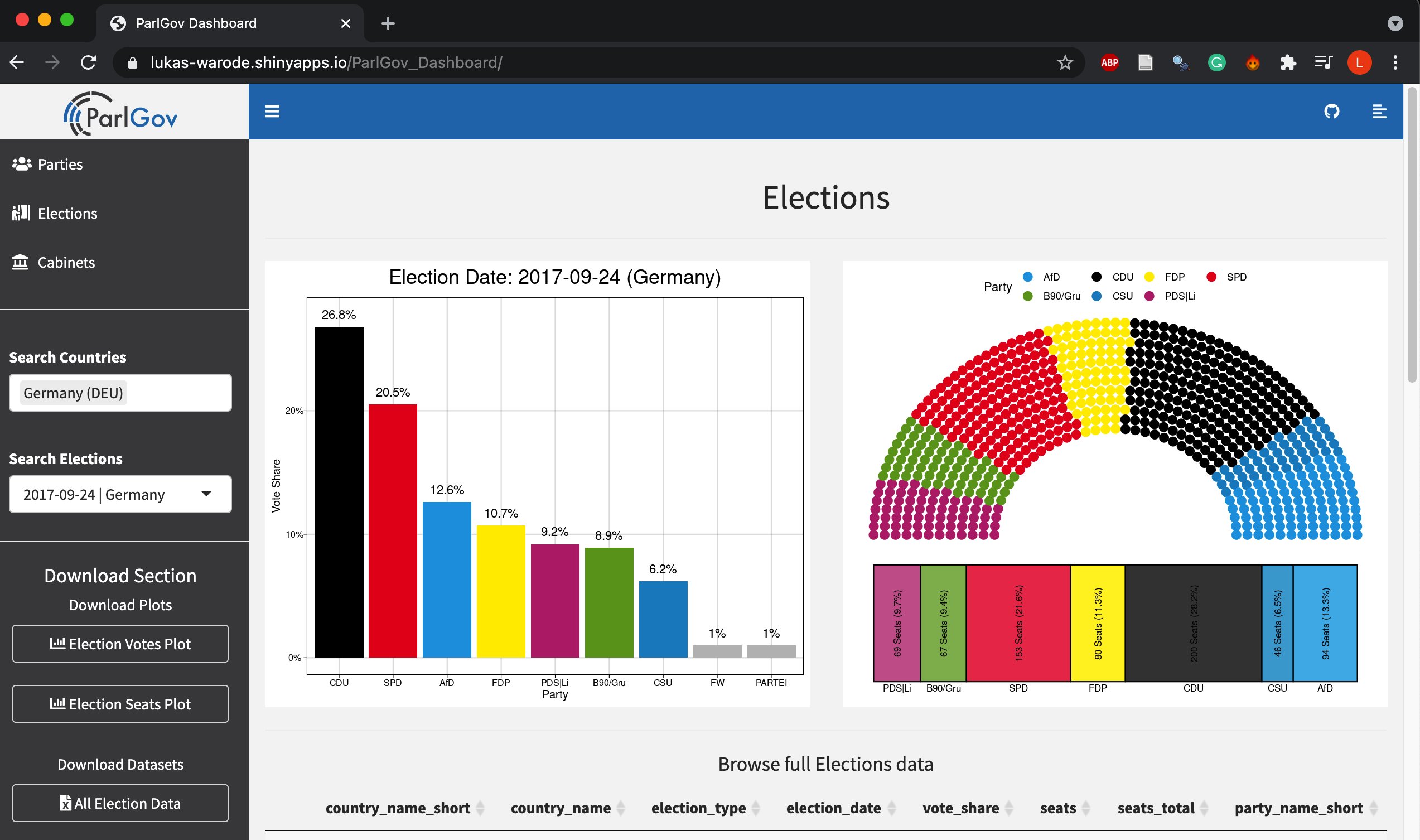Download All Election Data dataset
Viewport: 1420px width, 840px height.
[120, 803]
